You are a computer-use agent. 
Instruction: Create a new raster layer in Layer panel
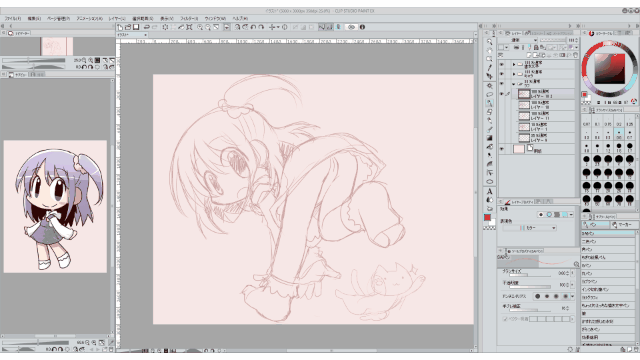tap(529, 55)
